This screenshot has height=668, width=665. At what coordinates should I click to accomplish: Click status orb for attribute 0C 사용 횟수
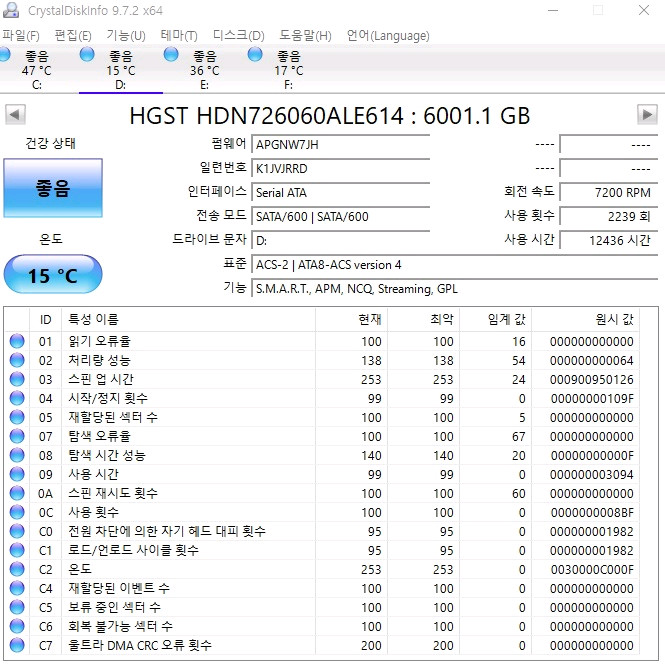pyautogui.click(x=17, y=512)
